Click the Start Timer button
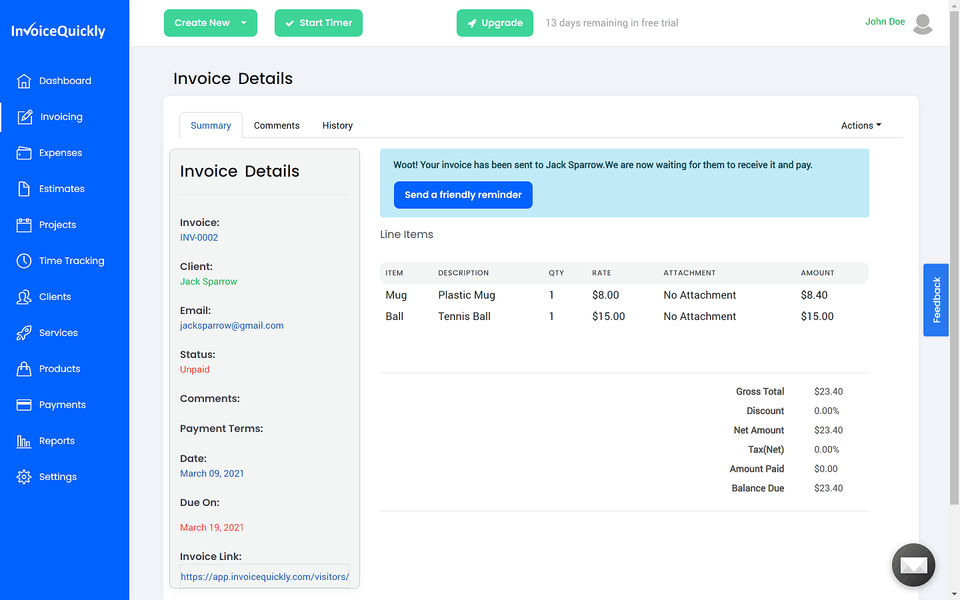 (318, 23)
